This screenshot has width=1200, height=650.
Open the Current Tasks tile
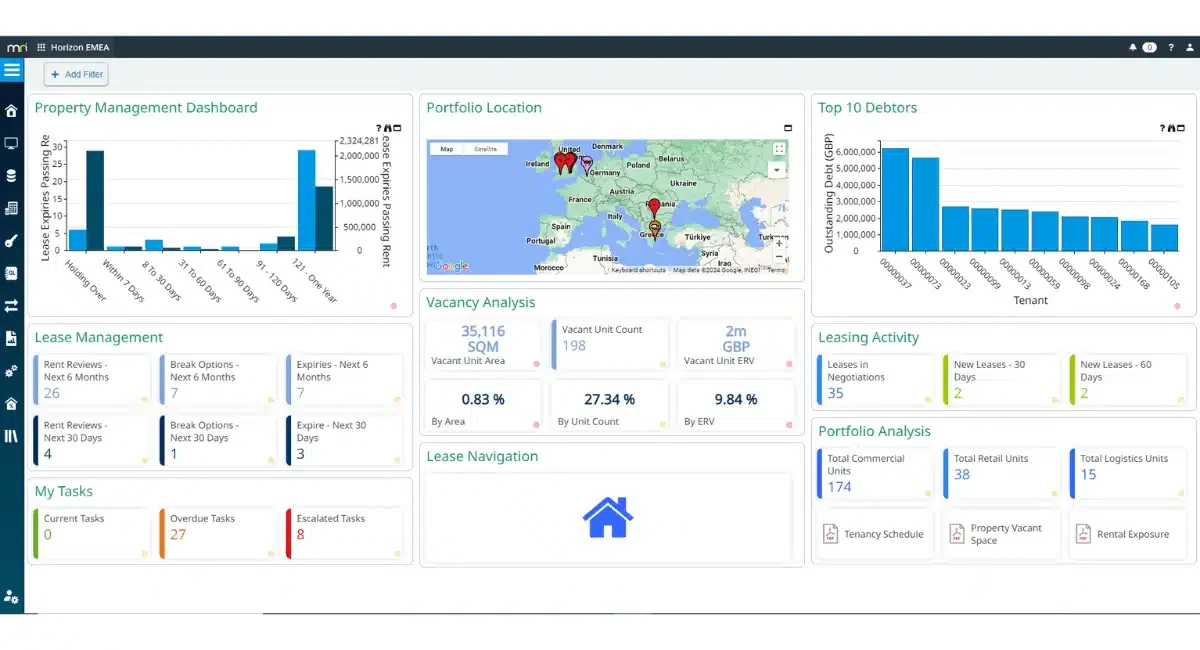pyautogui.click(x=92, y=533)
